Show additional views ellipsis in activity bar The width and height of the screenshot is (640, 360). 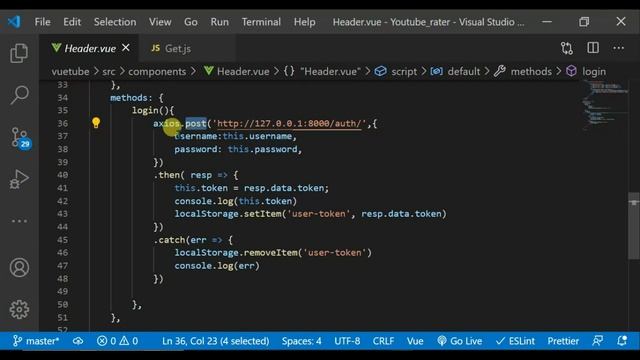pyautogui.click(x=19, y=221)
